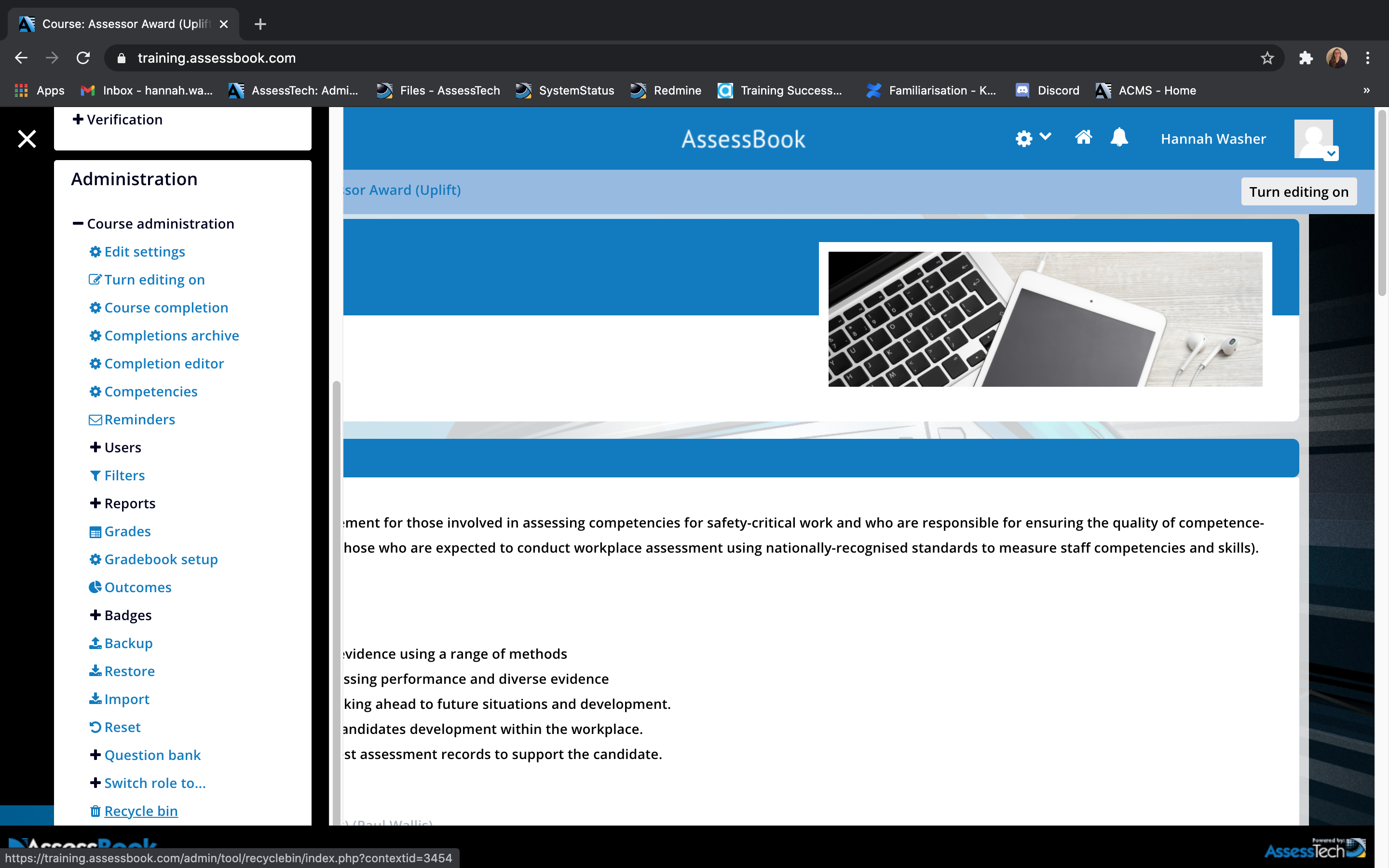Screen dimensions: 1389x868
Task: Click the Edit settings gear icon
Action: pyautogui.click(x=95, y=251)
